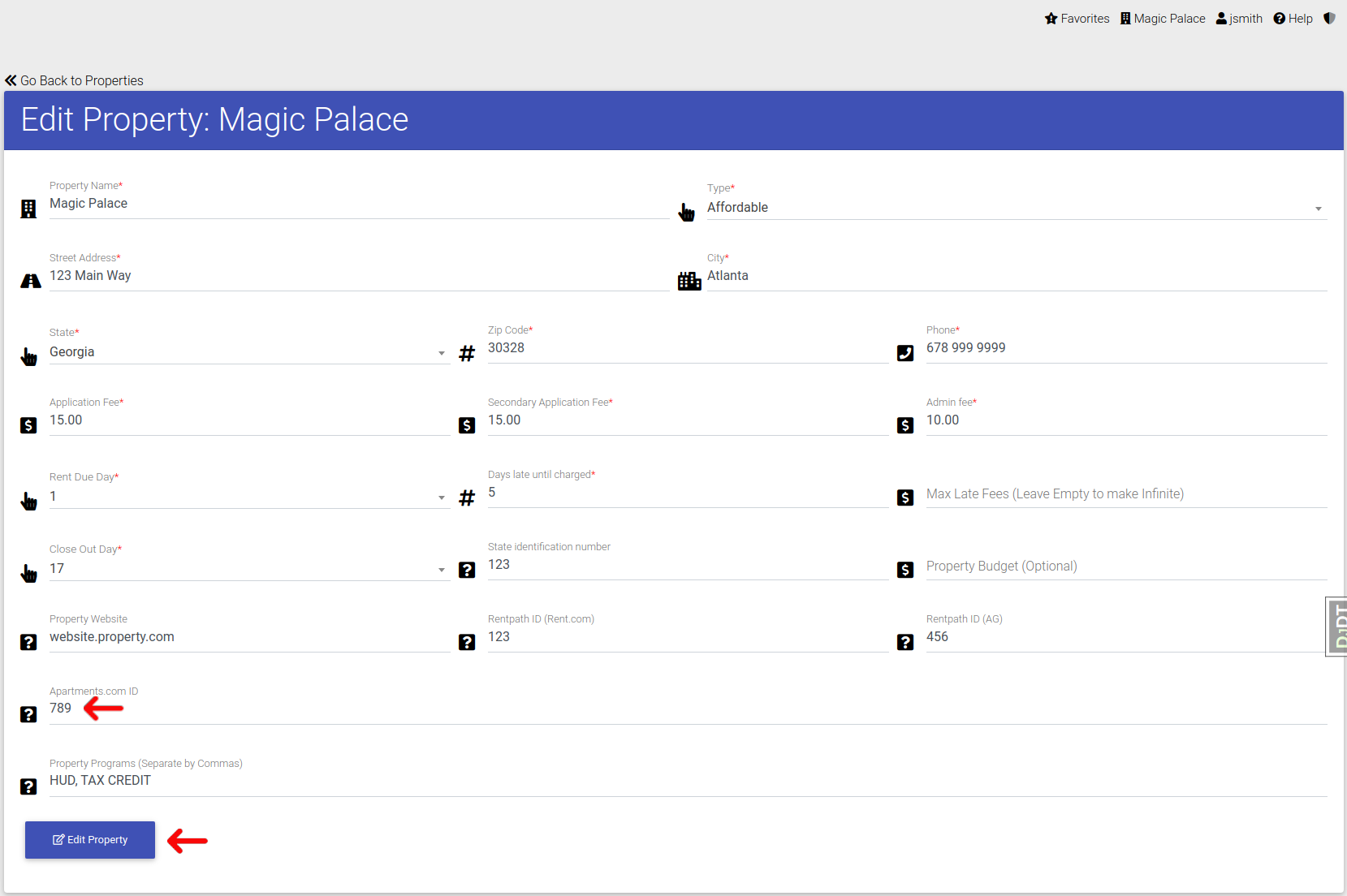1347x896 pixels.
Task: Click the State identification number field
Action: point(688,565)
